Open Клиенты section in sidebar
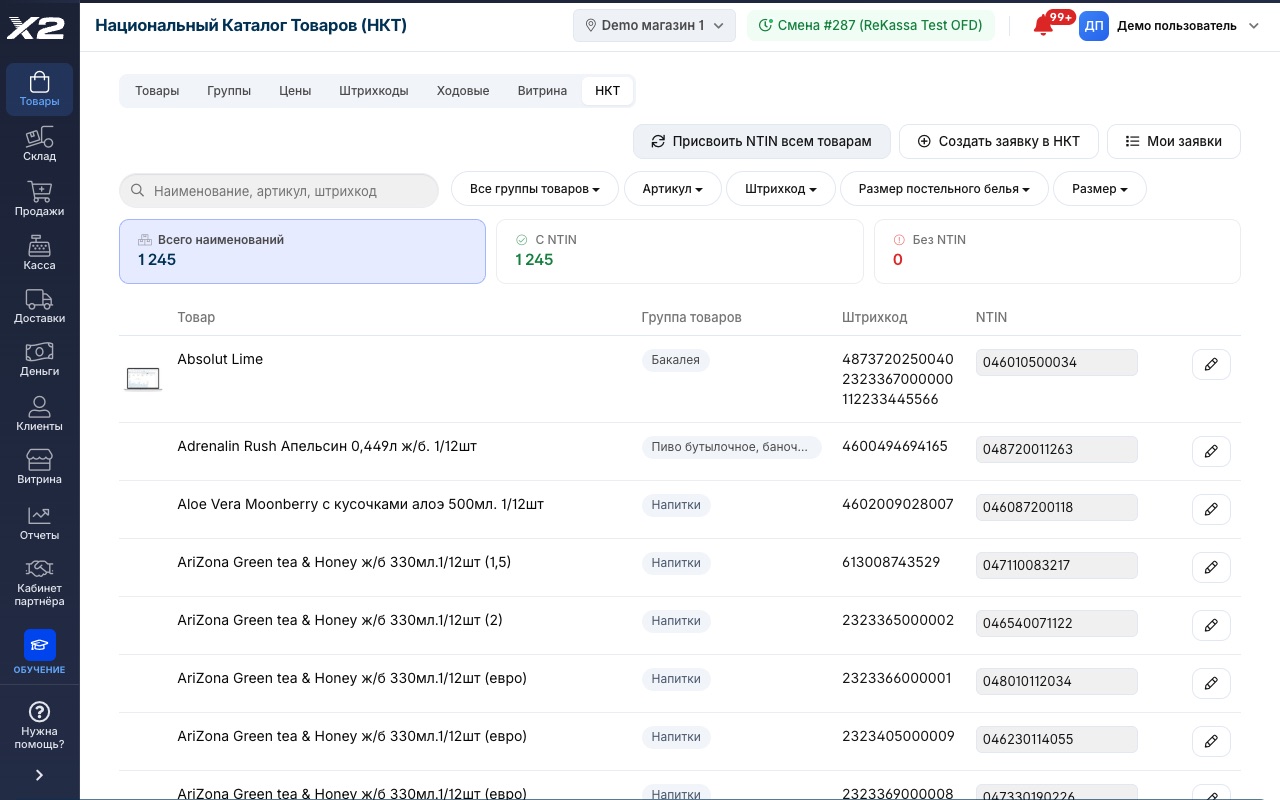1280x800 pixels. click(x=39, y=414)
